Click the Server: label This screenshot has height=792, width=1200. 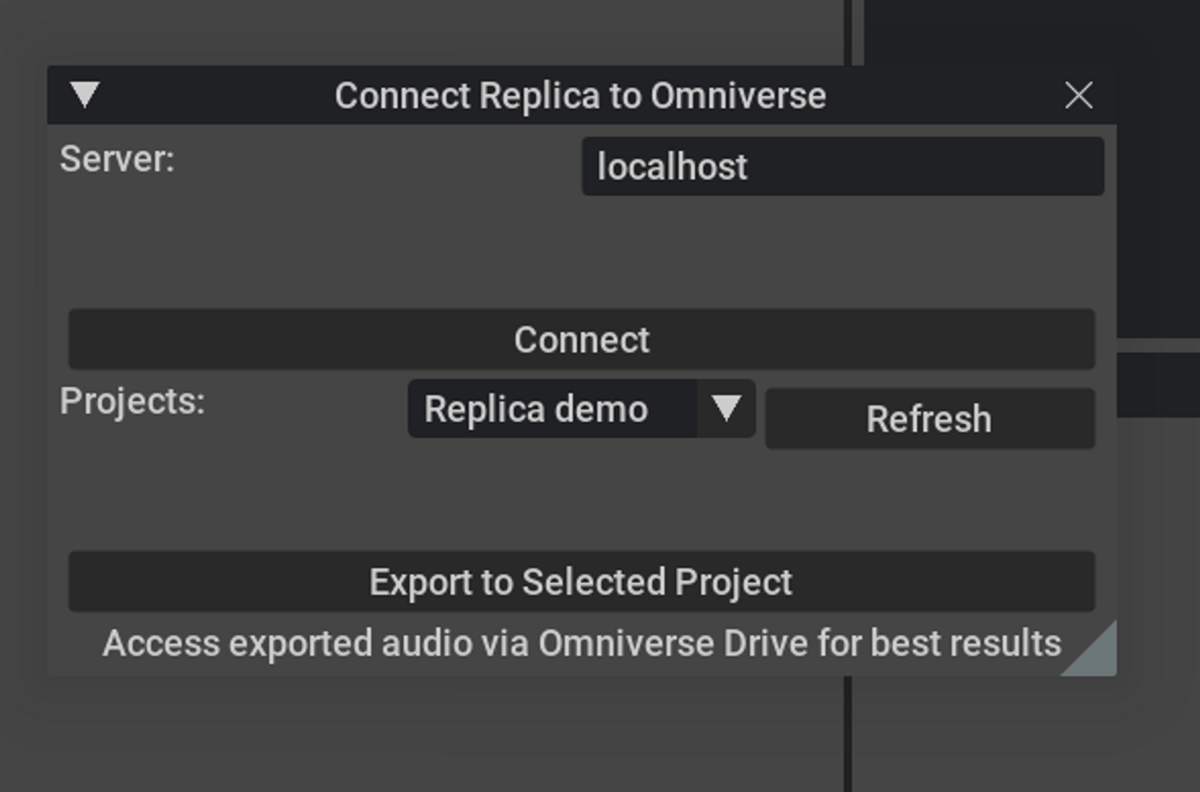tap(117, 159)
